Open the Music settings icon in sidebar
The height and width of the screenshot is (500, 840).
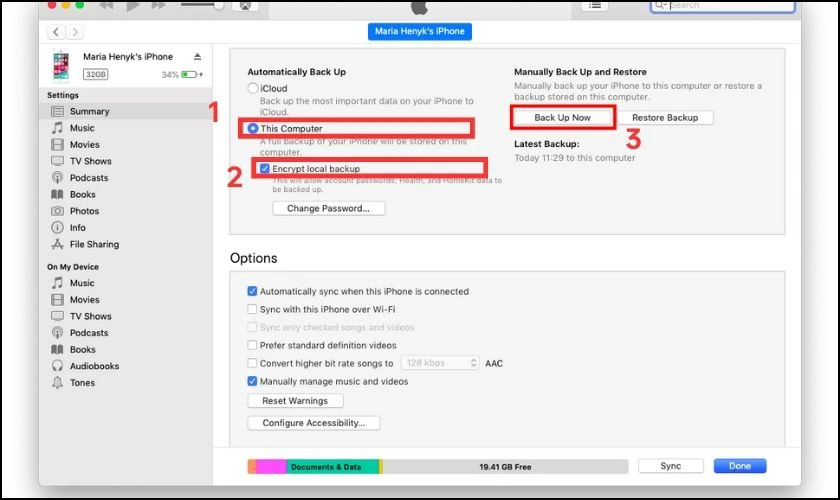57,128
